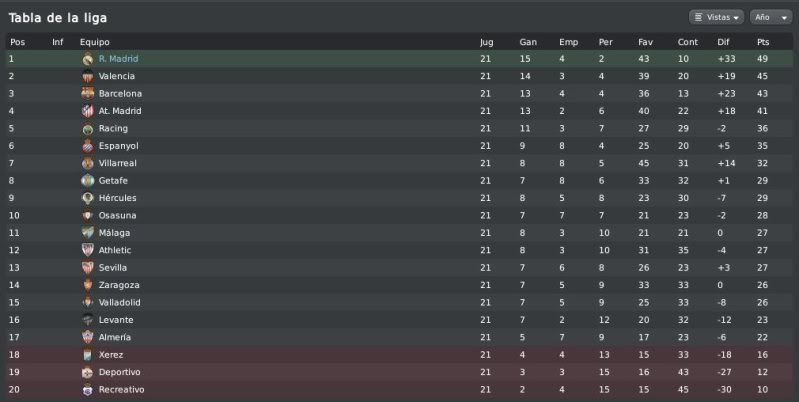799x402 pixels.
Task: Expand the Año dropdown selector
Action: [x=771, y=17]
